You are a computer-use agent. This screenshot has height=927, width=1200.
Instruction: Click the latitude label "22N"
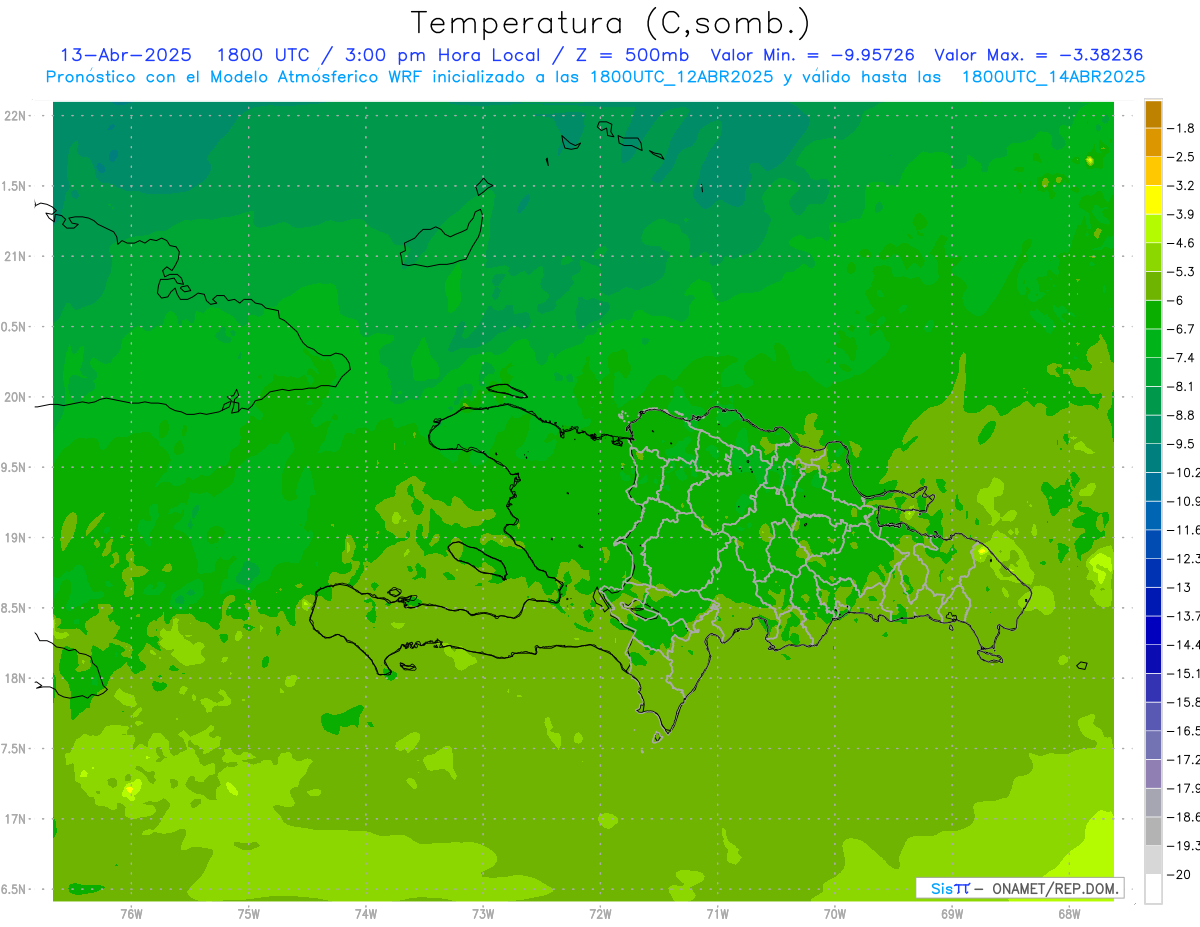click(17, 116)
